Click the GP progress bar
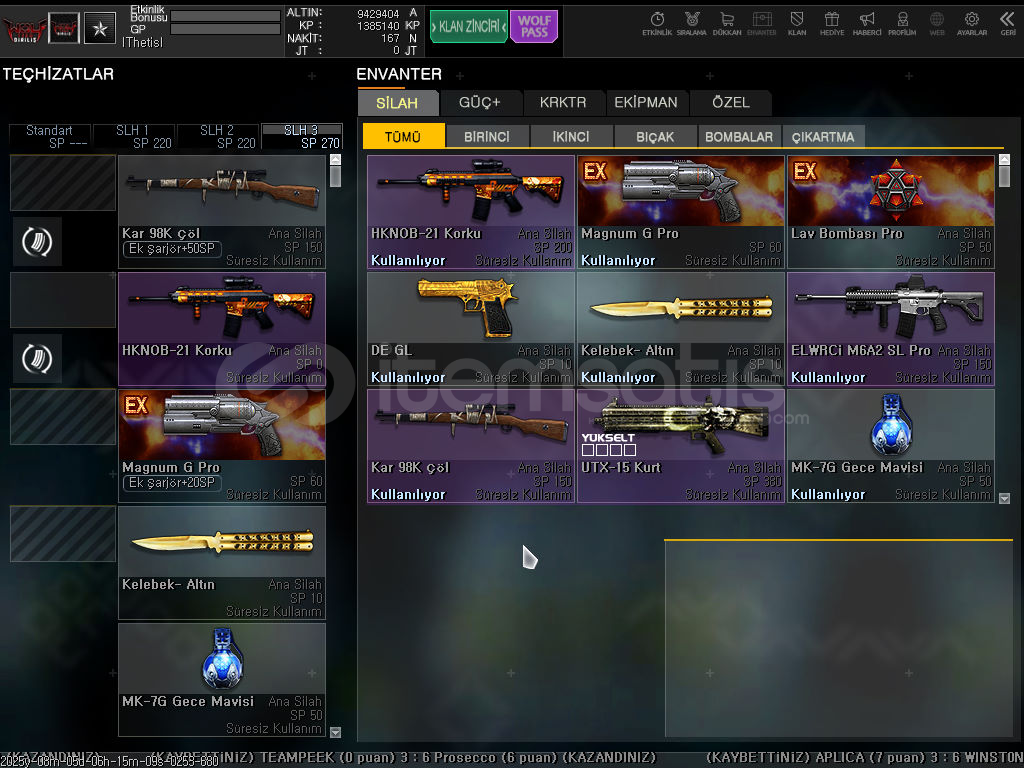 [225, 29]
